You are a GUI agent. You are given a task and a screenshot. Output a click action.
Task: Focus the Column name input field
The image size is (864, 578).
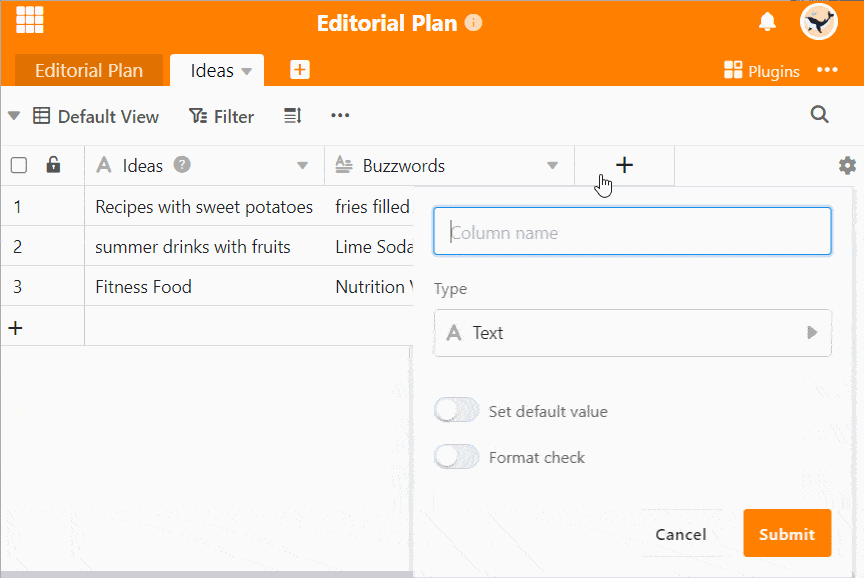point(632,232)
